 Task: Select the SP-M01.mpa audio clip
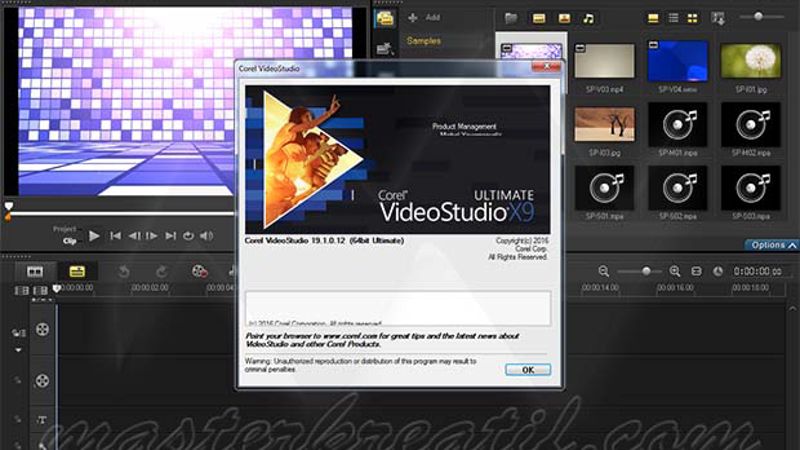coord(678,124)
